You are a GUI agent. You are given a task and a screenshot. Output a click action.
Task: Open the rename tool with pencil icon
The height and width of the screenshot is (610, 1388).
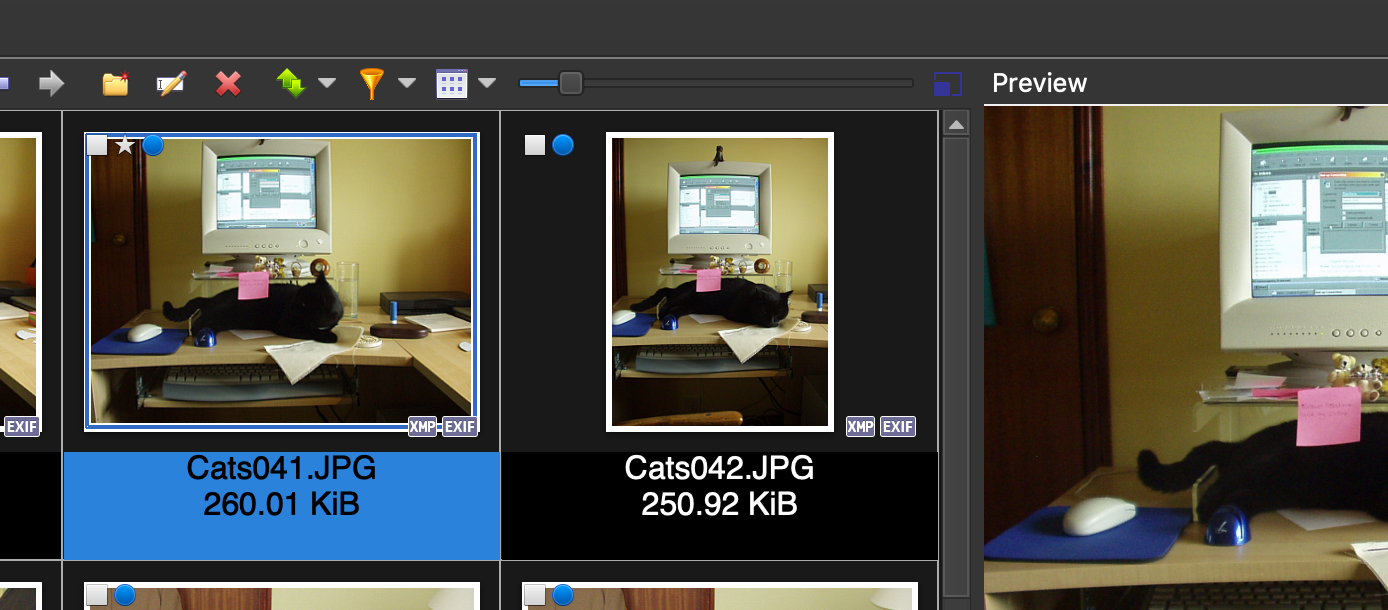pyautogui.click(x=172, y=83)
